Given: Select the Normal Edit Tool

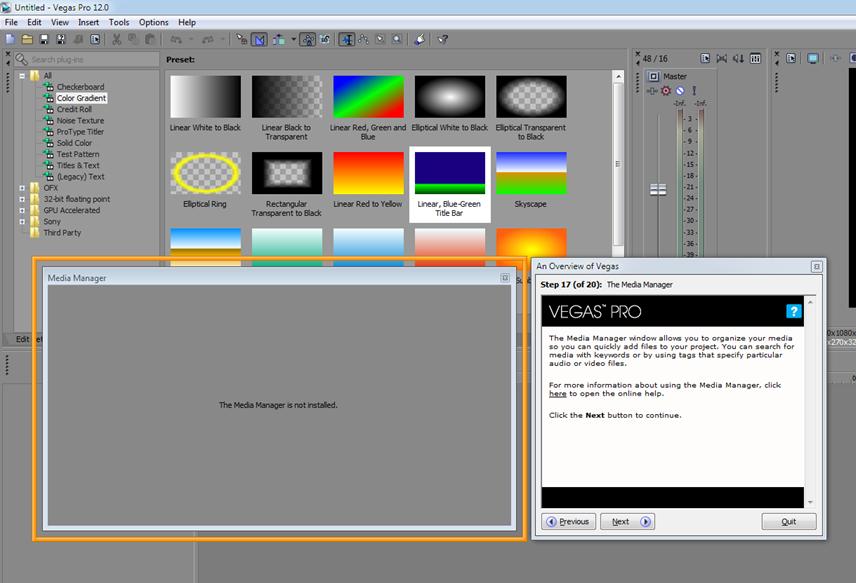Looking at the screenshot, I should click(x=347, y=39).
